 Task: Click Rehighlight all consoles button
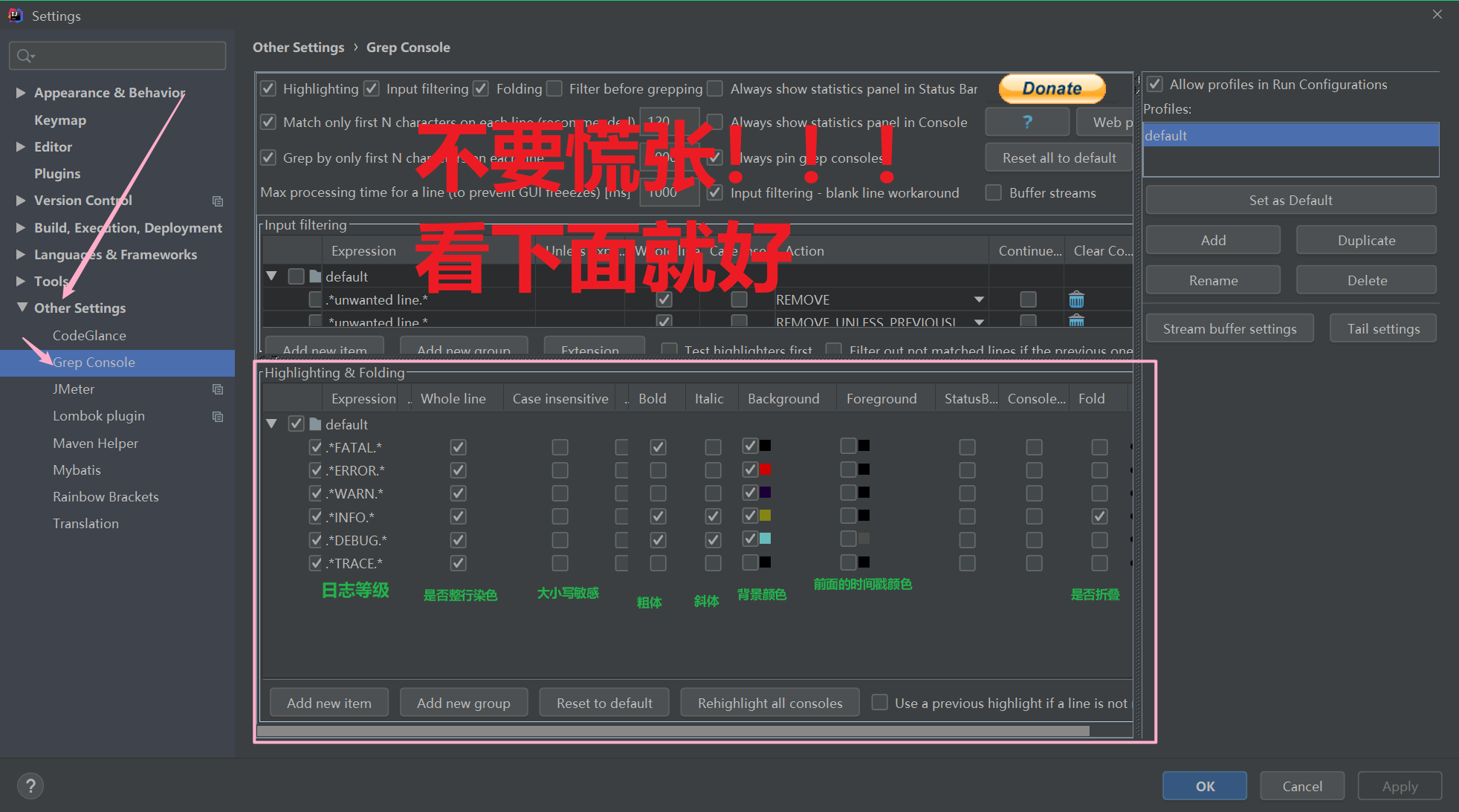point(770,704)
